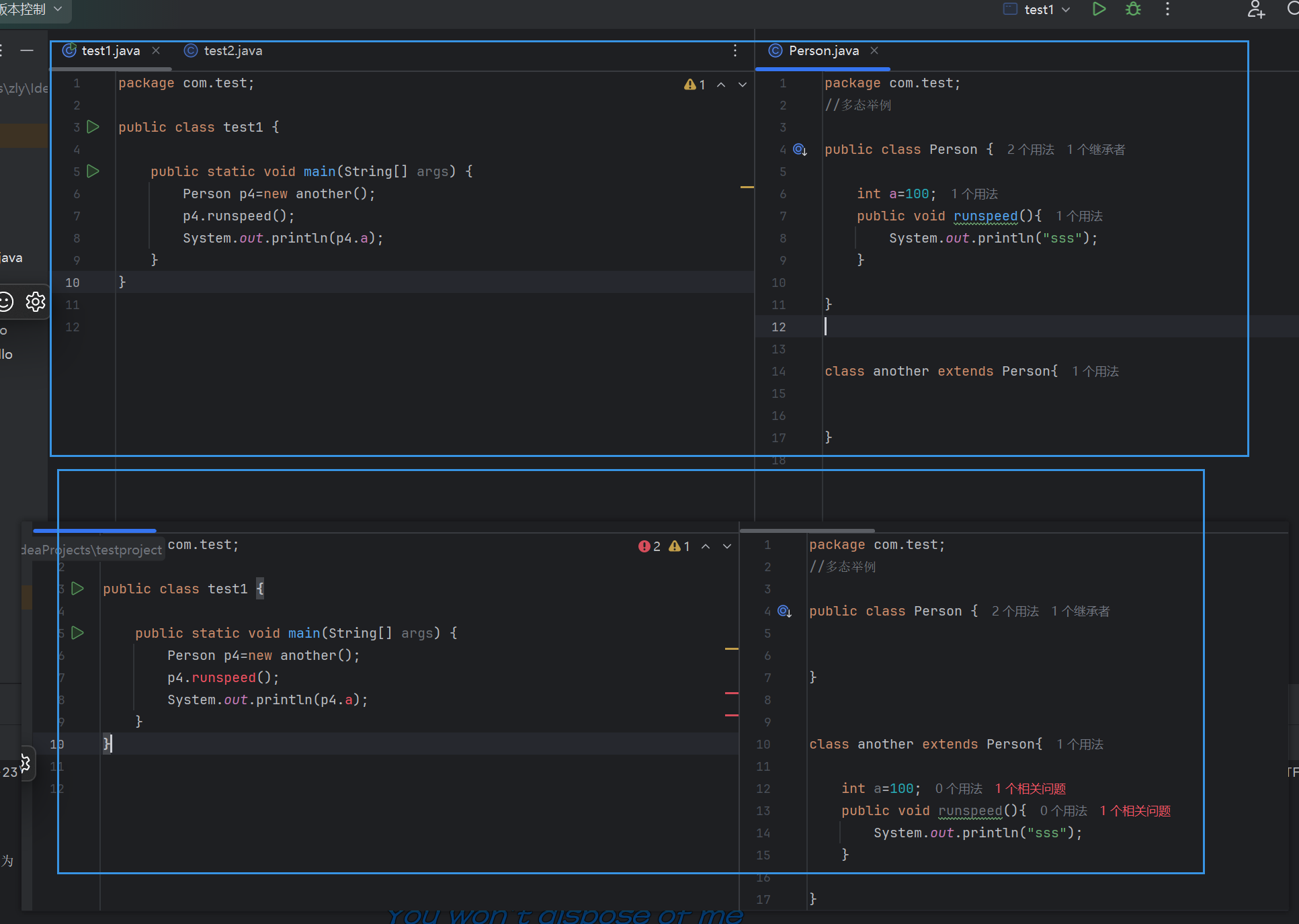Open the main overflow three-dot menu top right
The height and width of the screenshot is (924, 1299).
click(x=1168, y=9)
